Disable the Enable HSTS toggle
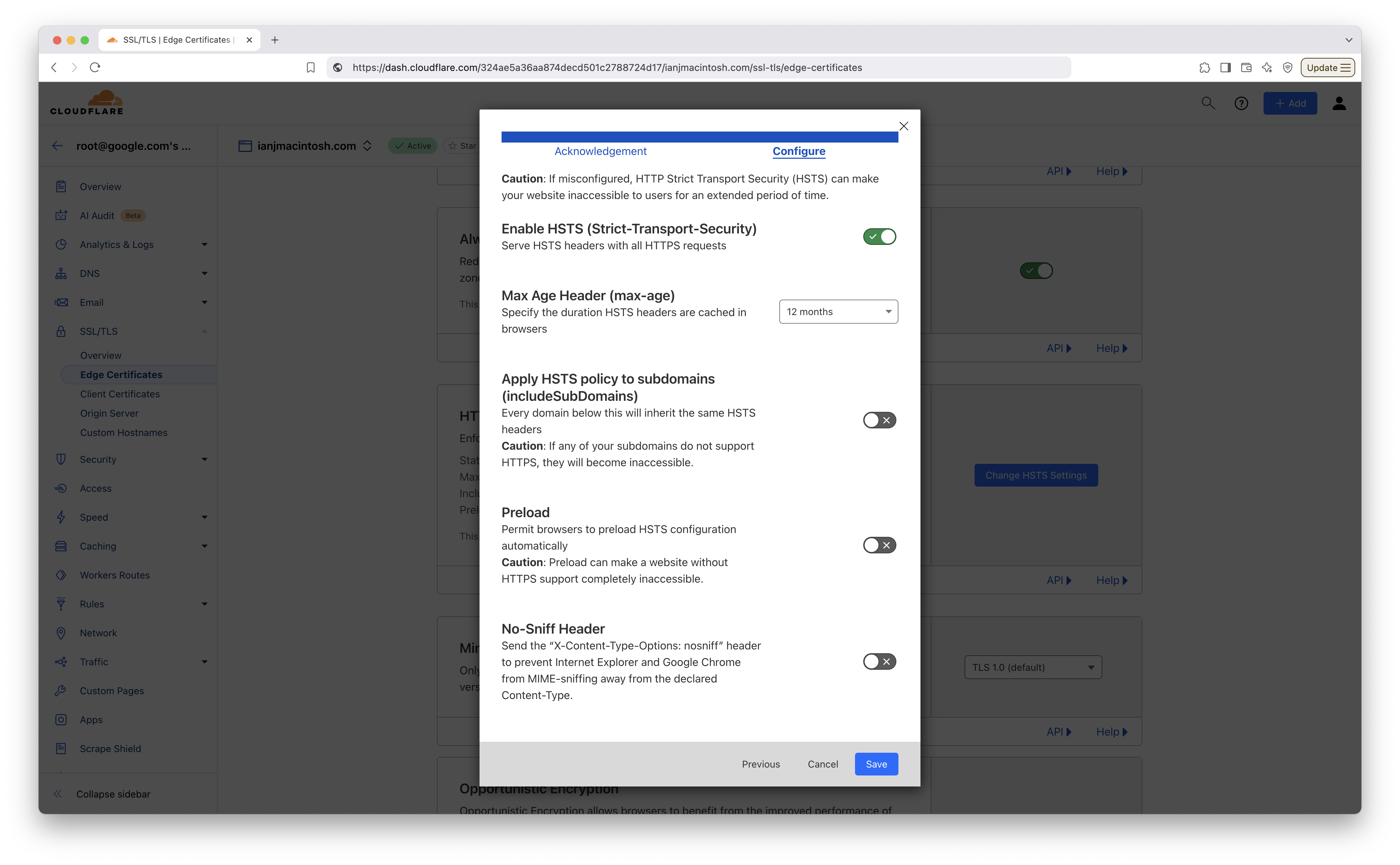Image resolution: width=1400 pixels, height=865 pixels. point(879,237)
